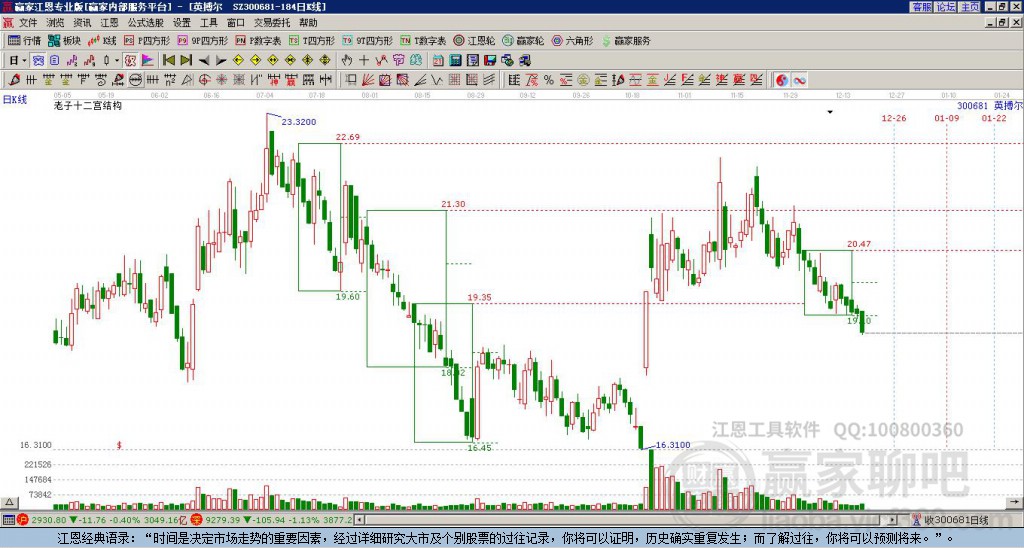1024x548 pixels.
Task: Open the P四方形 square tool
Action: (147, 40)
